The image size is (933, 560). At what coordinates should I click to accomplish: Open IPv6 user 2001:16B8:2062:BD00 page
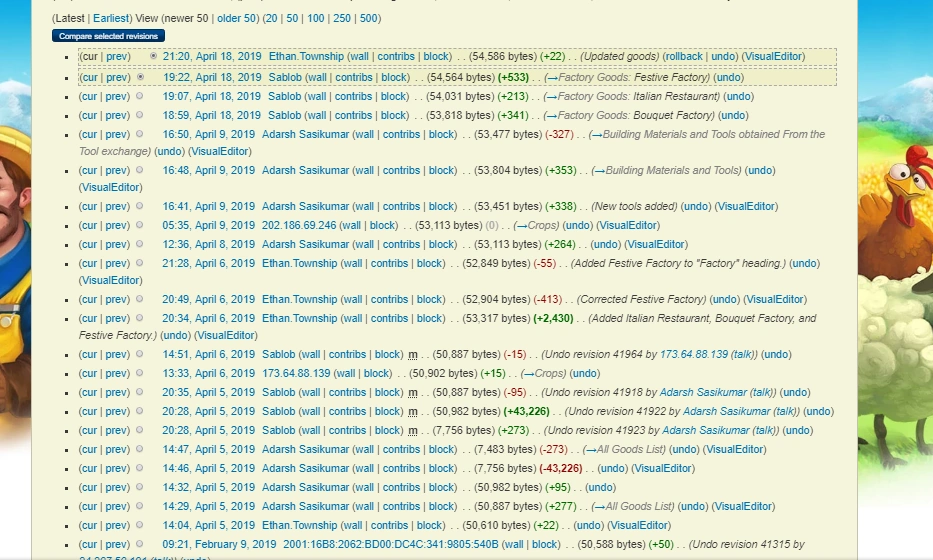click(390, 544)
